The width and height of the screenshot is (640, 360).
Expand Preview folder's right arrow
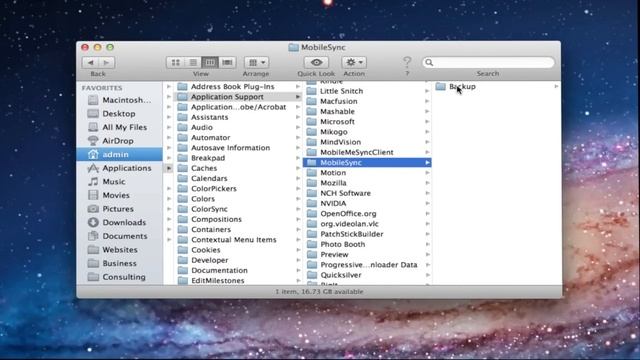[427, 254]
